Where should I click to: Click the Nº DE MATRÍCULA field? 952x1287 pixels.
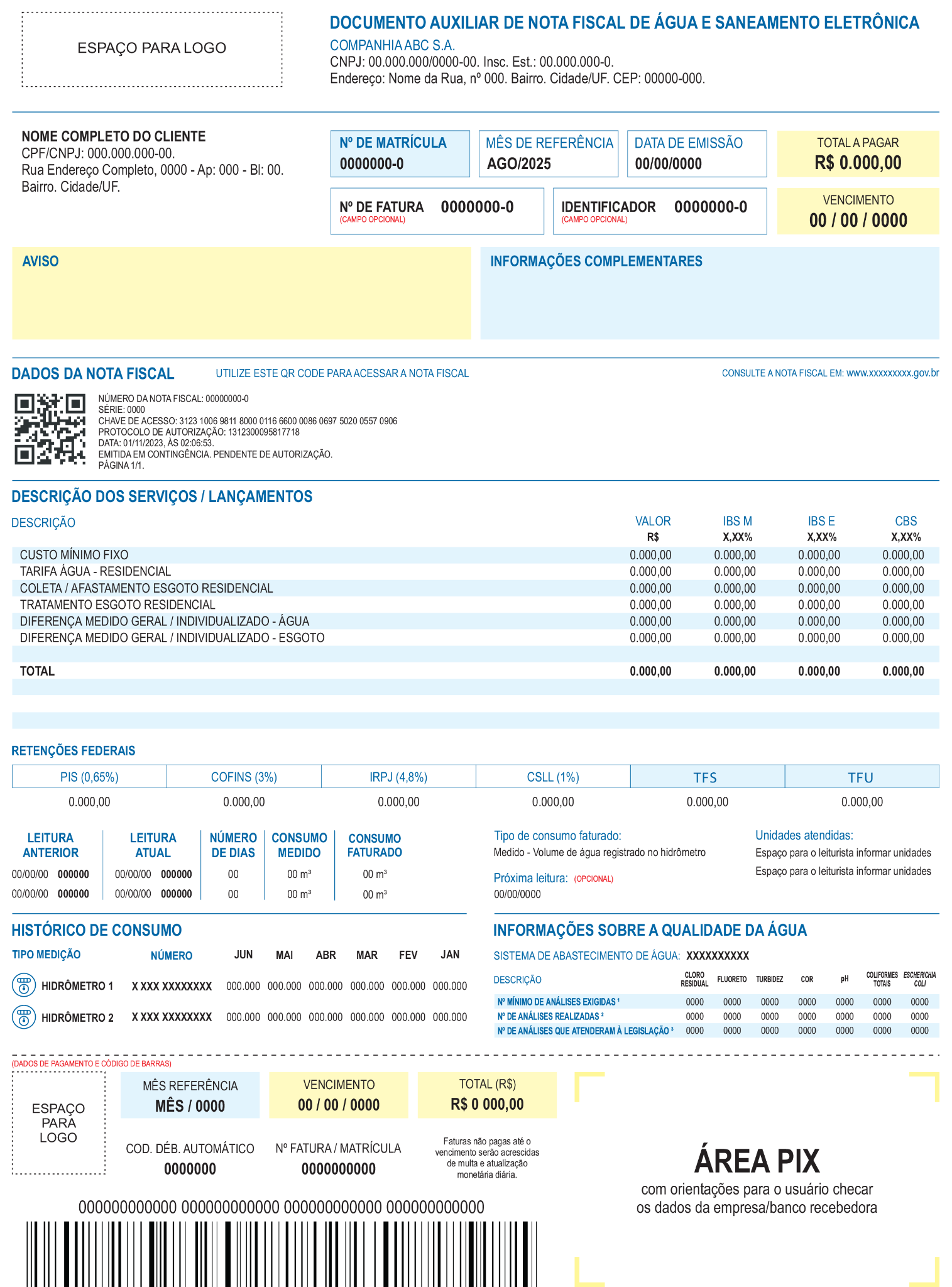[x=400, y=153]
